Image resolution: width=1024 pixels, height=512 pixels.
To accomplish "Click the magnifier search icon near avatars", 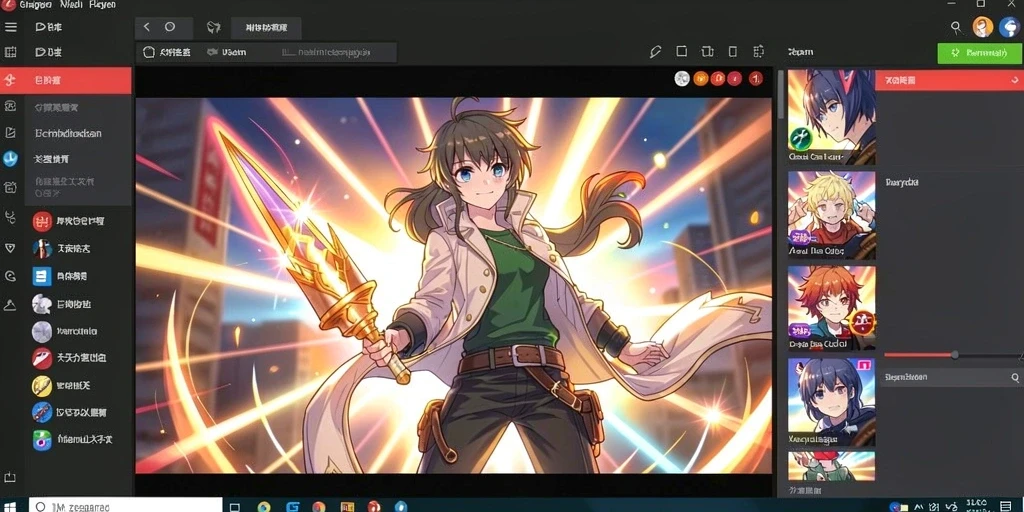I will [x=956, y=27].
